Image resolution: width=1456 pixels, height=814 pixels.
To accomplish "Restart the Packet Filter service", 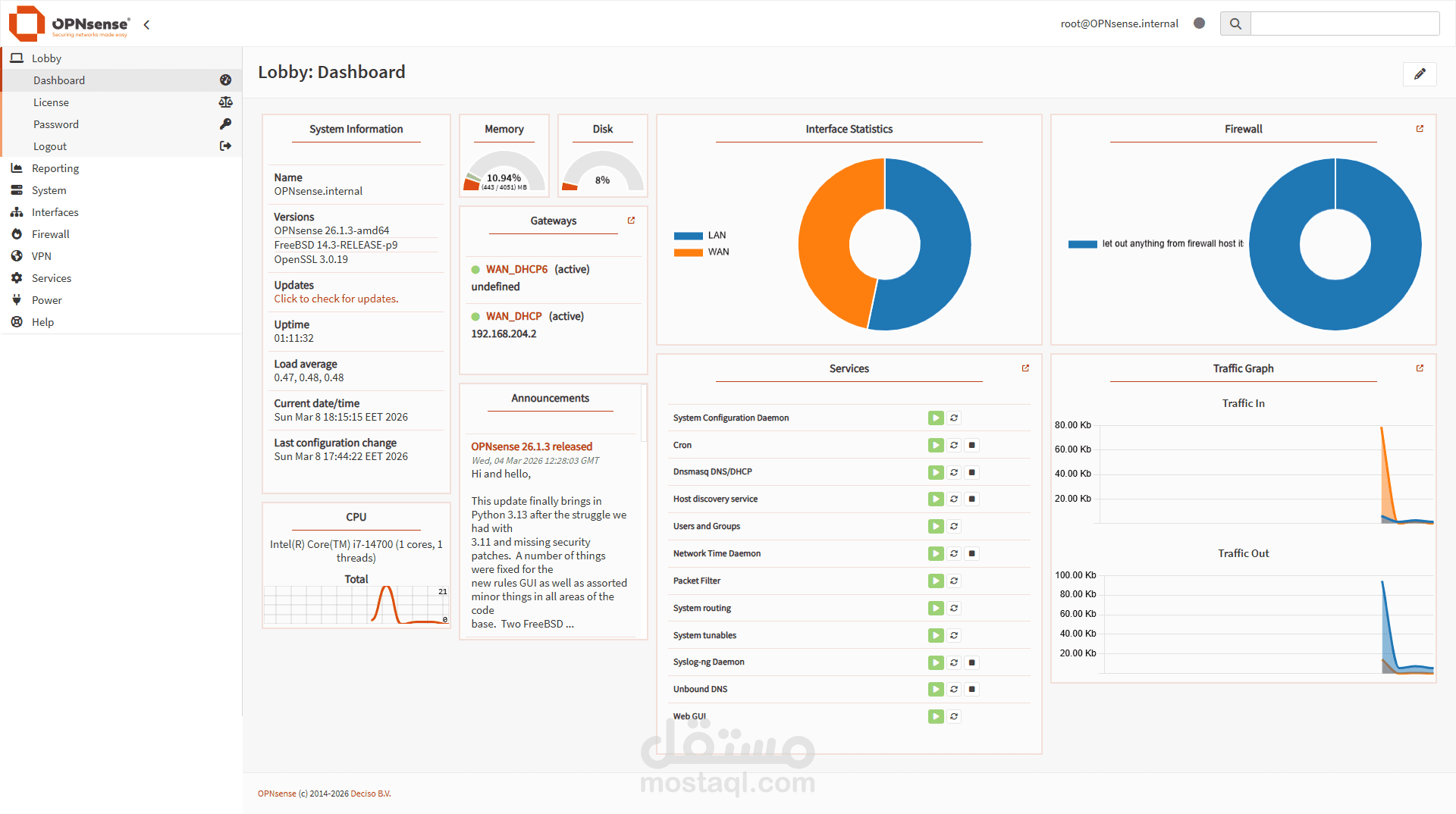I will tap(954, 581).
